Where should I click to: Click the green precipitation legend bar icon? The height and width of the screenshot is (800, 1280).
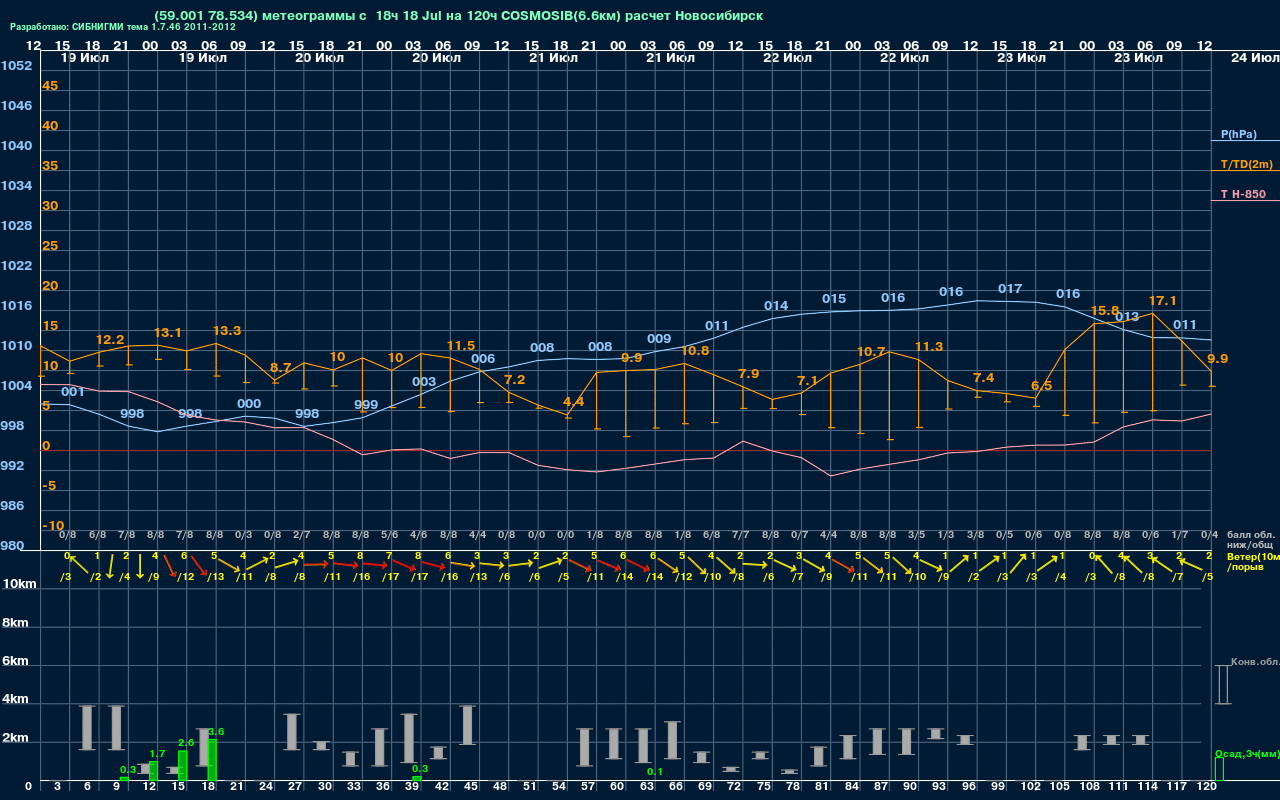1218,769
